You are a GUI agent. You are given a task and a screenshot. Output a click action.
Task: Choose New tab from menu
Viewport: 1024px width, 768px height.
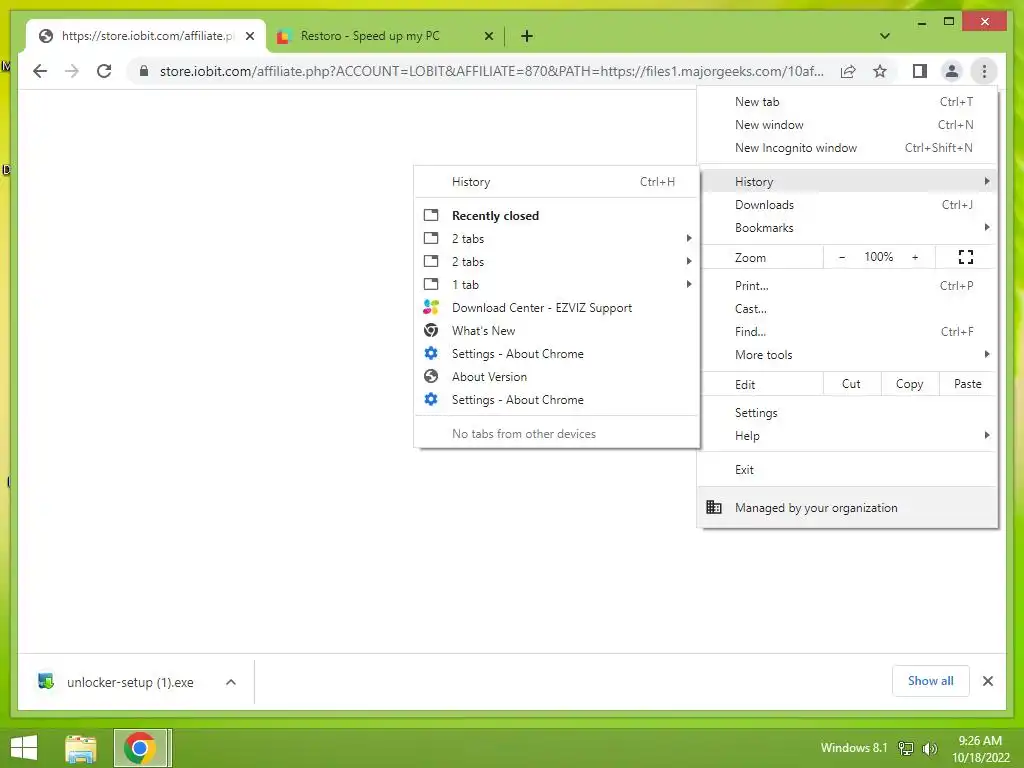pos(848,102)
